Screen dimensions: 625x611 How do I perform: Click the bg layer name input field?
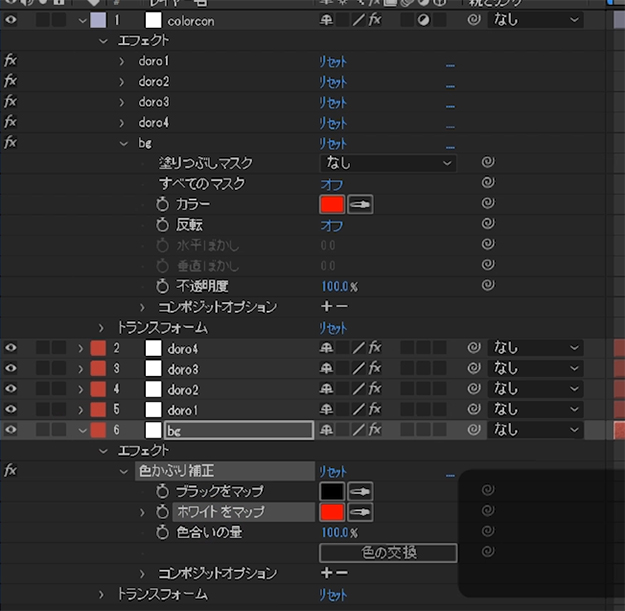coord(238,430)
